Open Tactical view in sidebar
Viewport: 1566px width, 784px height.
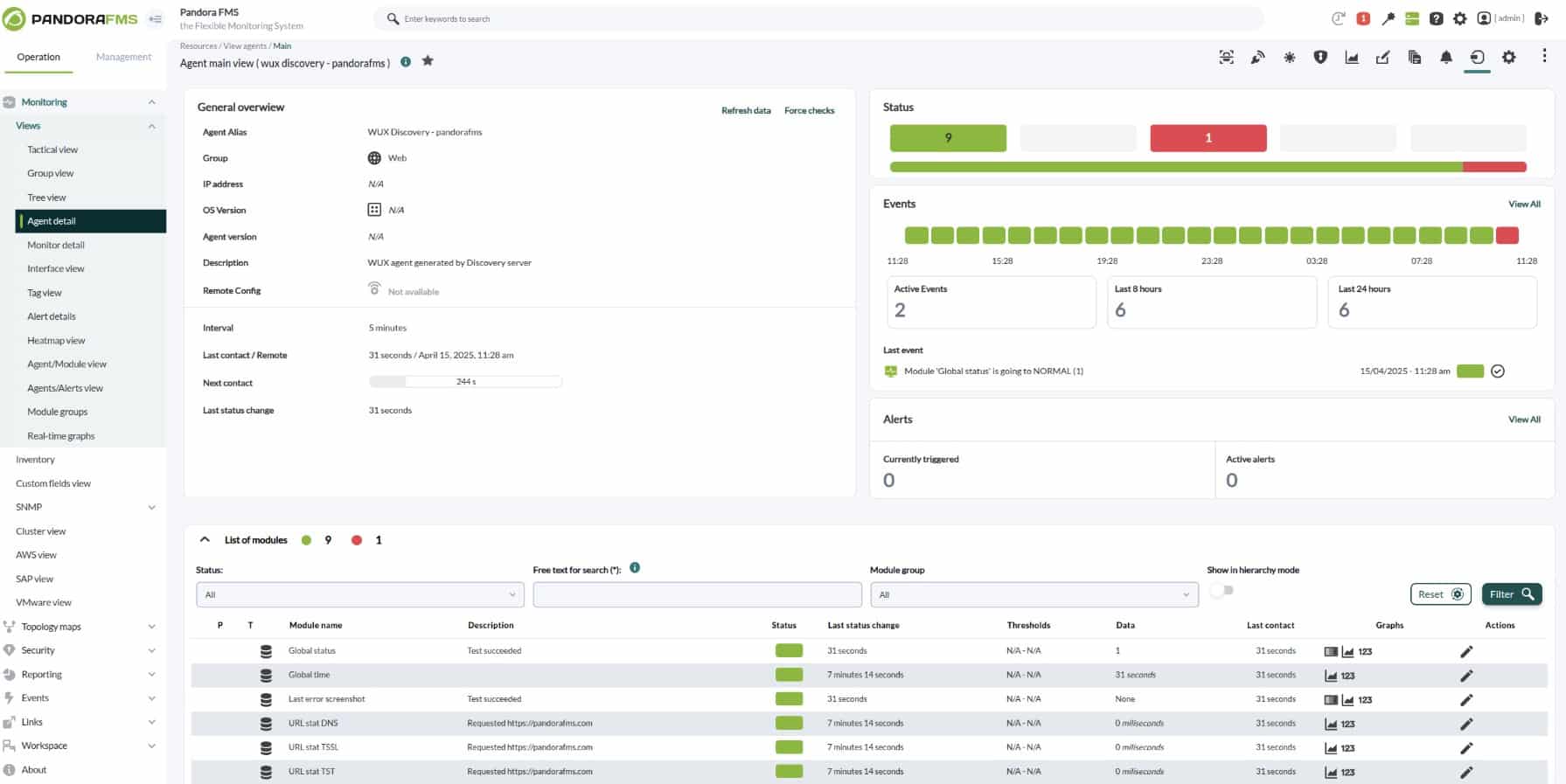coord(52,150)
